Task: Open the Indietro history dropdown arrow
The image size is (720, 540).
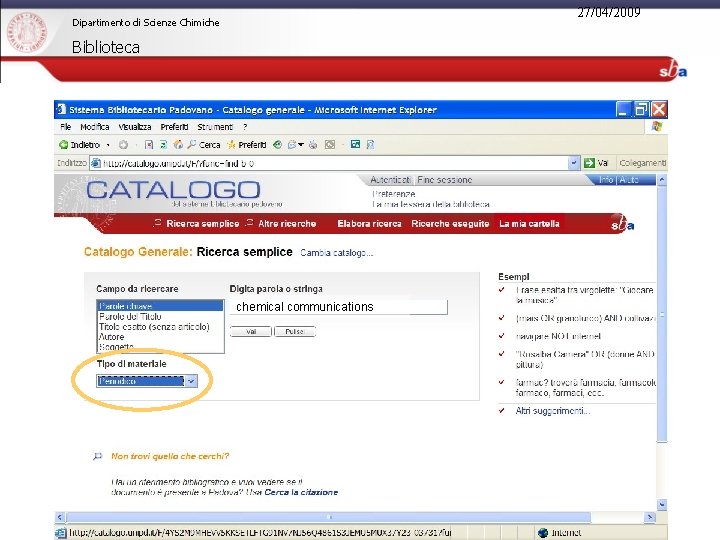Action: click(x=108, y=145)
